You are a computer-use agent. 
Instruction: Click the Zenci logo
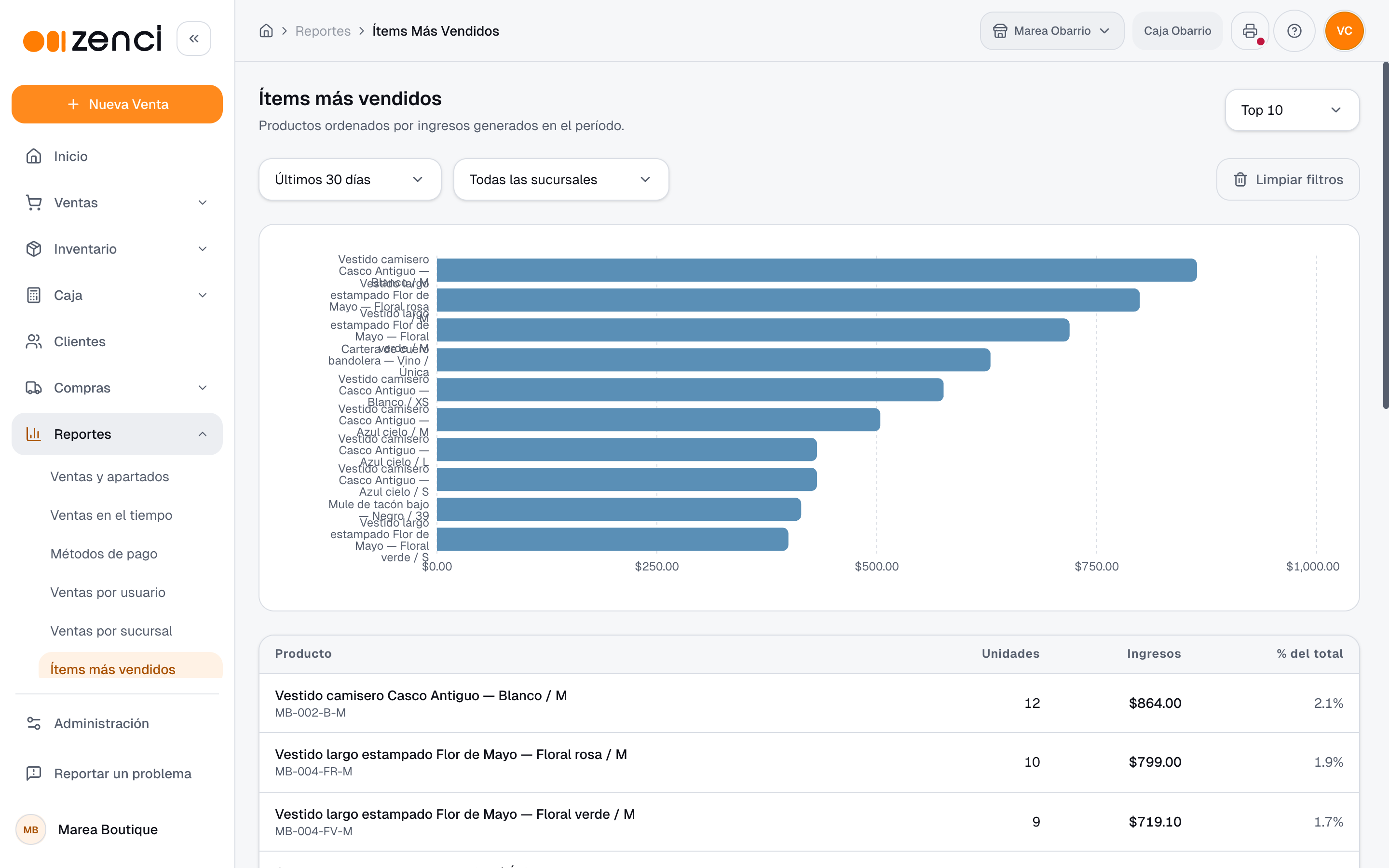93,39
